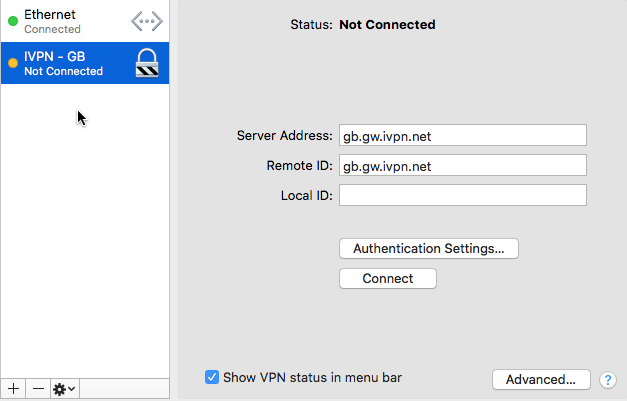Click the empty Local ID field
This screenshot has height=401, width=627.
pyautogui.click(x=463, y=195)
